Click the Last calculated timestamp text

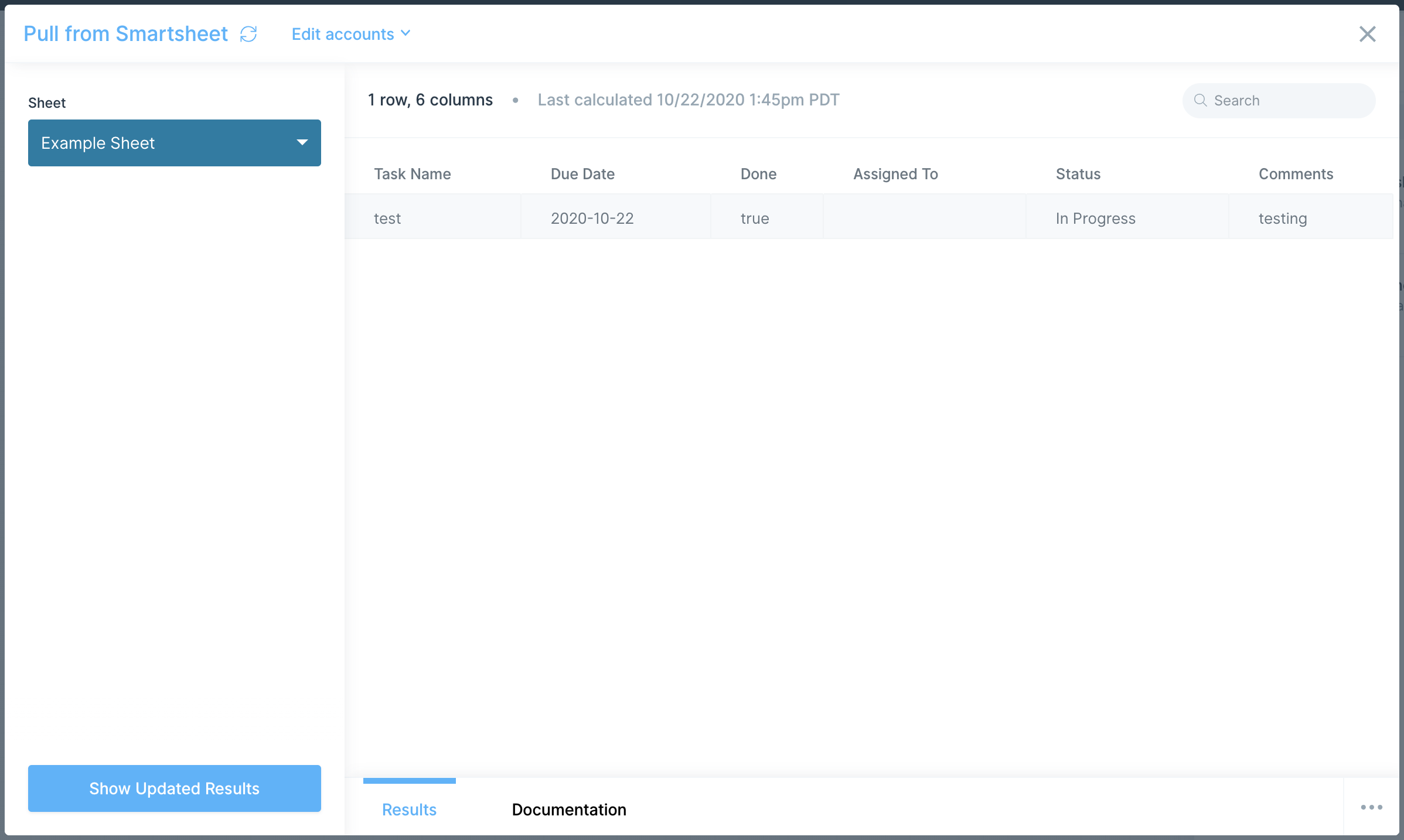(689, 100)
